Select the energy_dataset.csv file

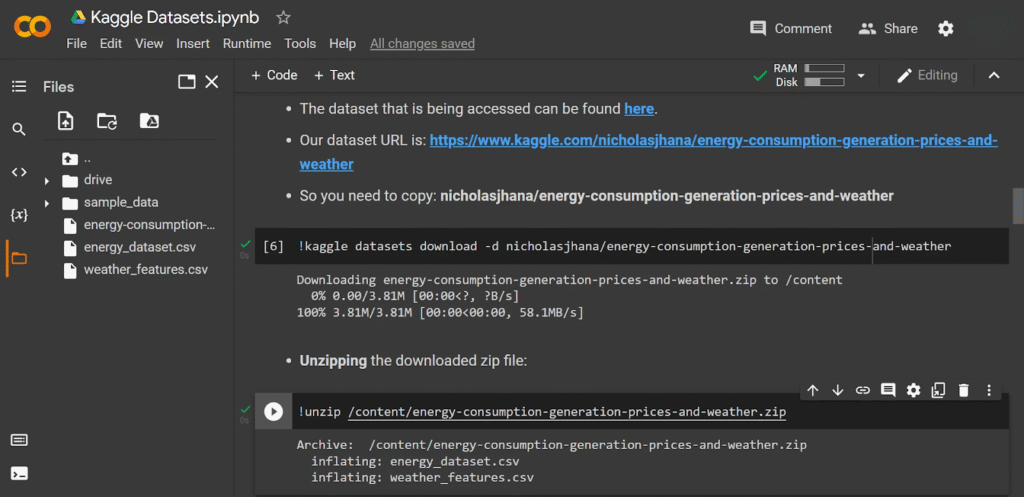140,248
